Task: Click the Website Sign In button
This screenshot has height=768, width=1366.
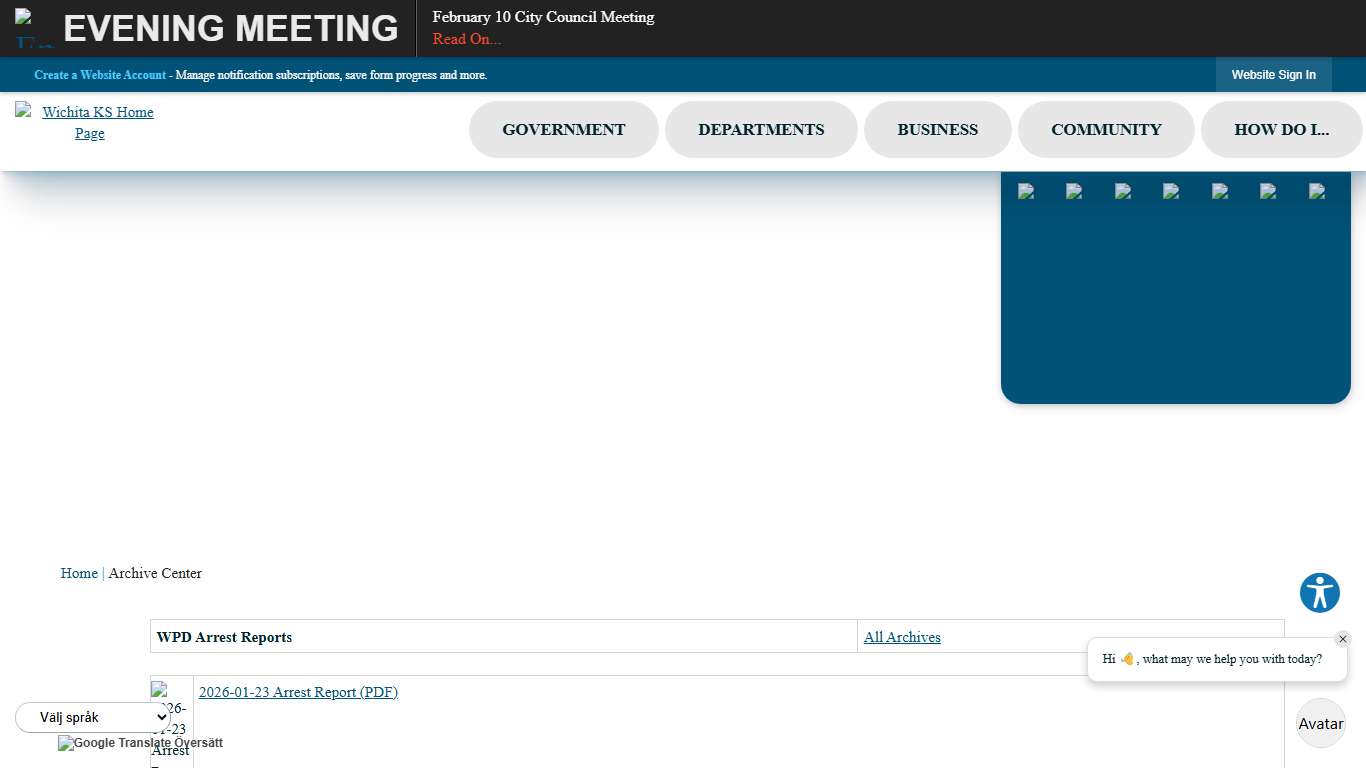Action: 1273,75
